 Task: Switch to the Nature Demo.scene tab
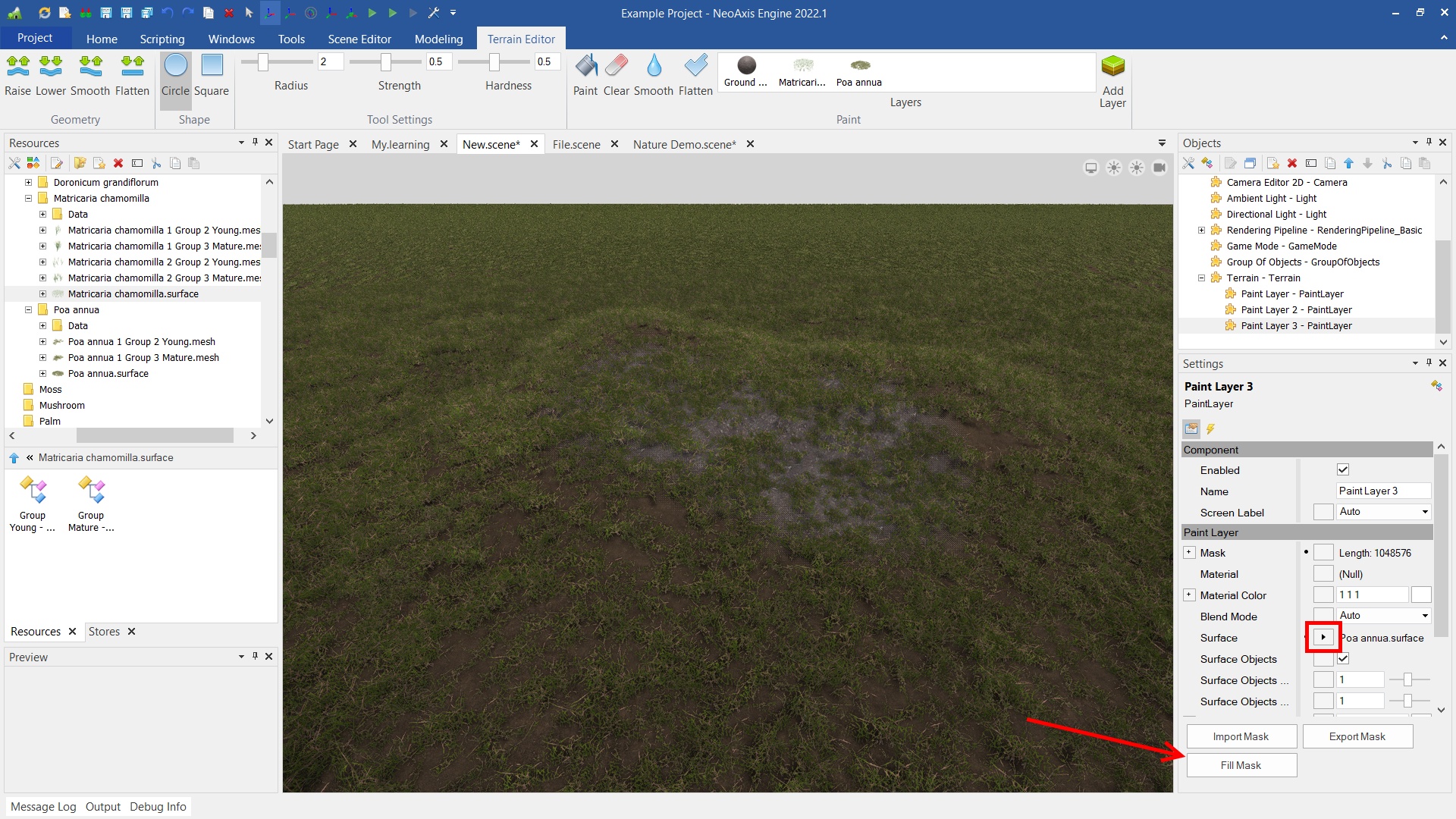(x=684, y=144)
